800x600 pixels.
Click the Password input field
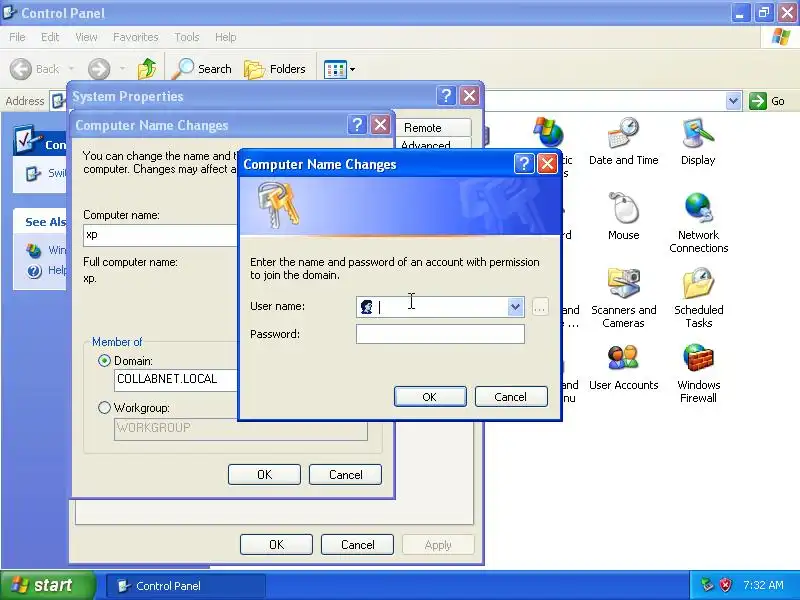(440, 334)
